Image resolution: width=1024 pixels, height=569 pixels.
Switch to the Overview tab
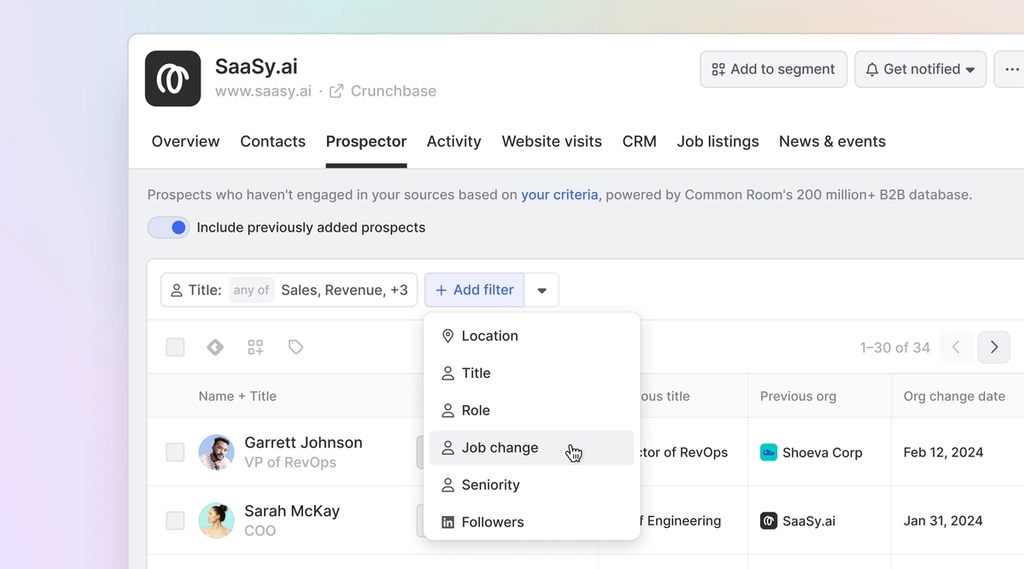185,141
